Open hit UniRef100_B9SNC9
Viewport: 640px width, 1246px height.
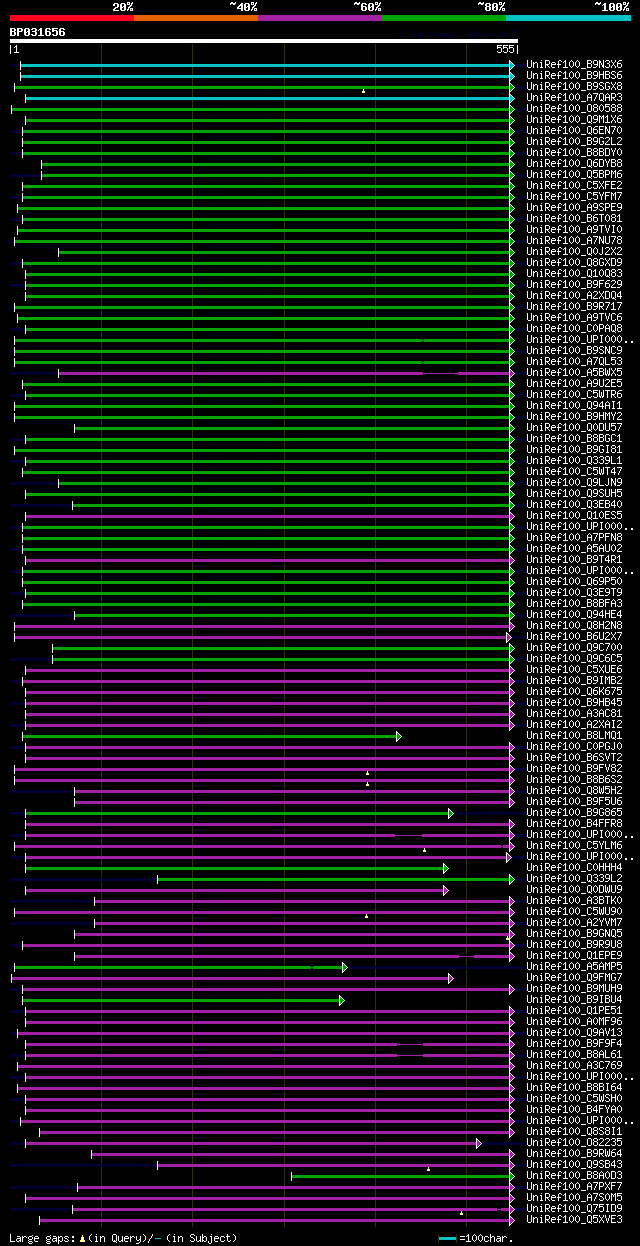point(574,350)
